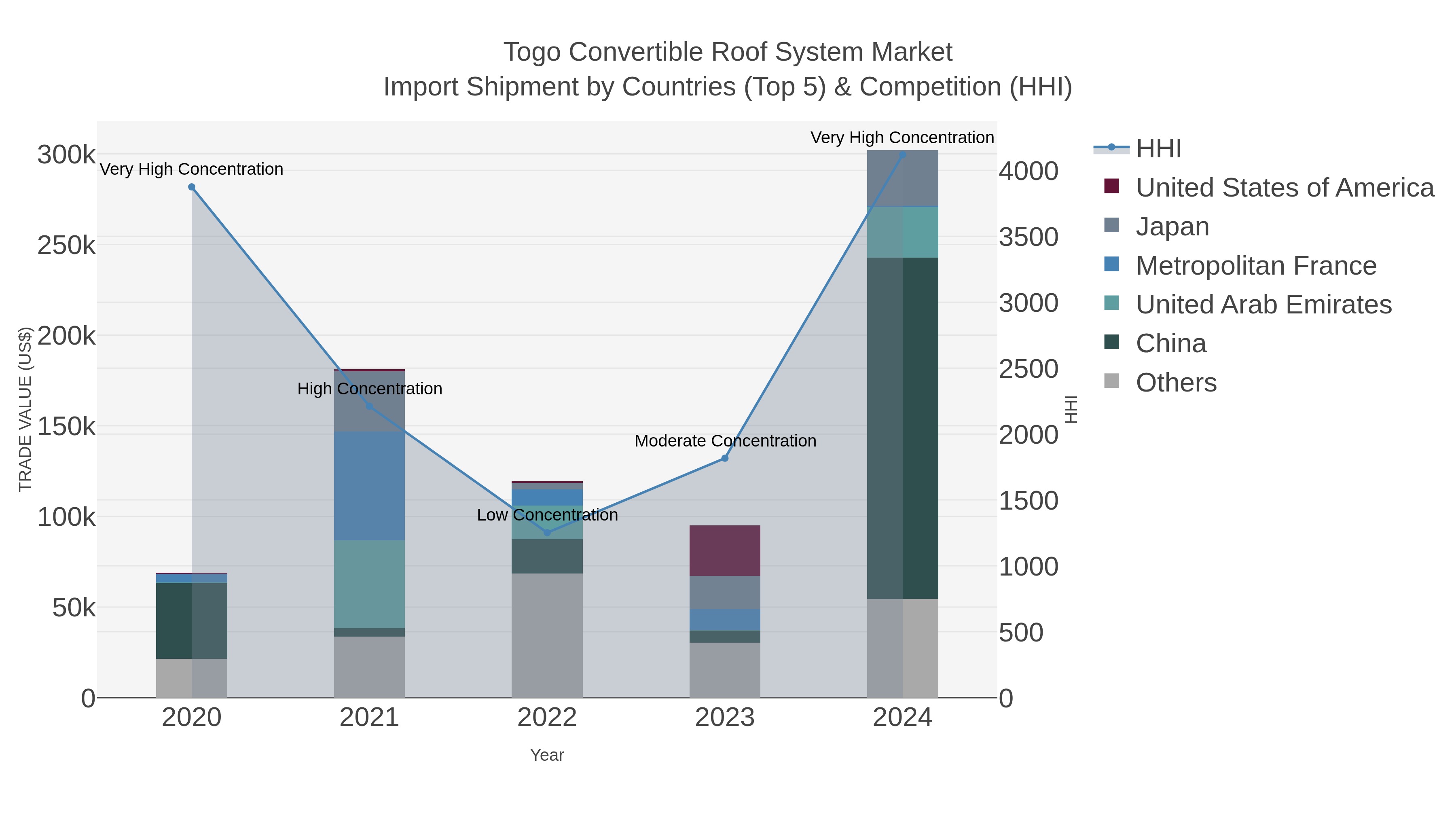This screenshot has height=819, width=1456.
Task: Click the China segment in 2024 bar
Action: point(903,428)
